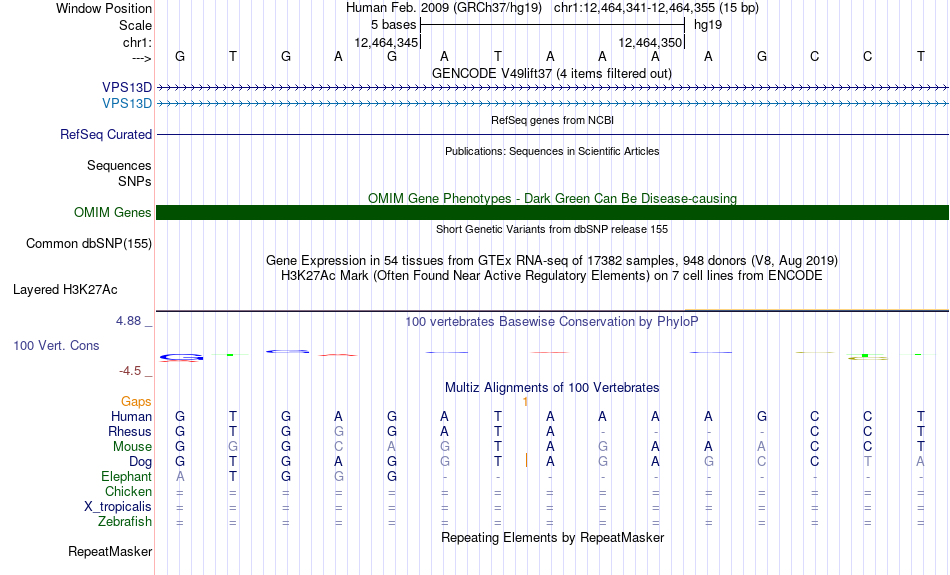
Task: Click the RepeatMasker track label
Action: (110, 552)
